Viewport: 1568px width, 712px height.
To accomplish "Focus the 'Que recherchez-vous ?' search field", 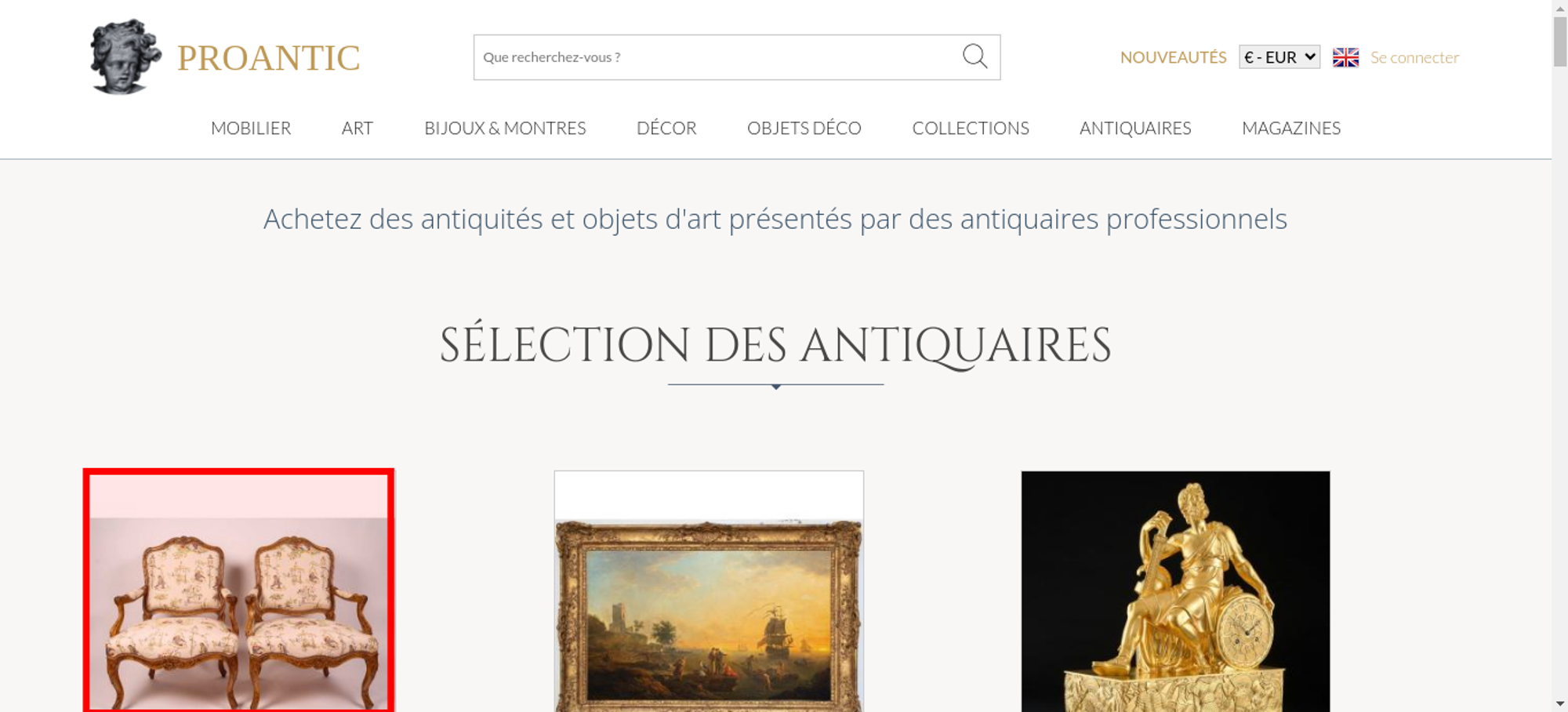I will [x=717, y=57].
